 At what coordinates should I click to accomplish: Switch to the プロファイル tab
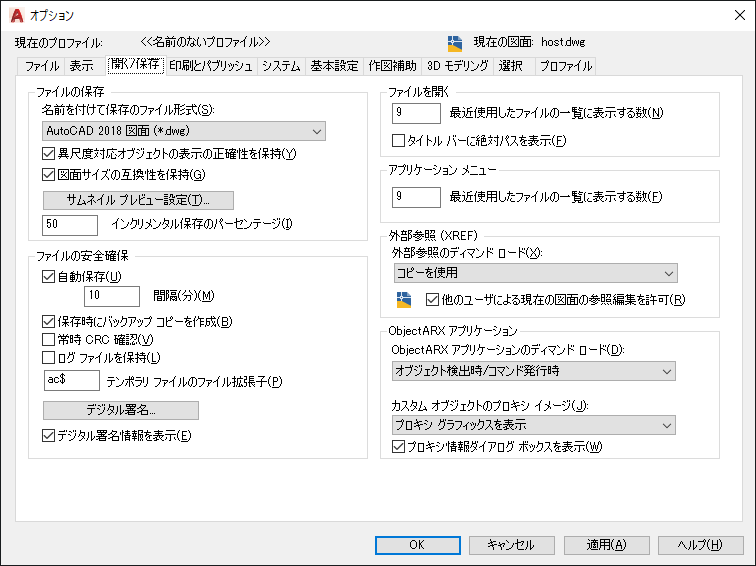(566, 66)
